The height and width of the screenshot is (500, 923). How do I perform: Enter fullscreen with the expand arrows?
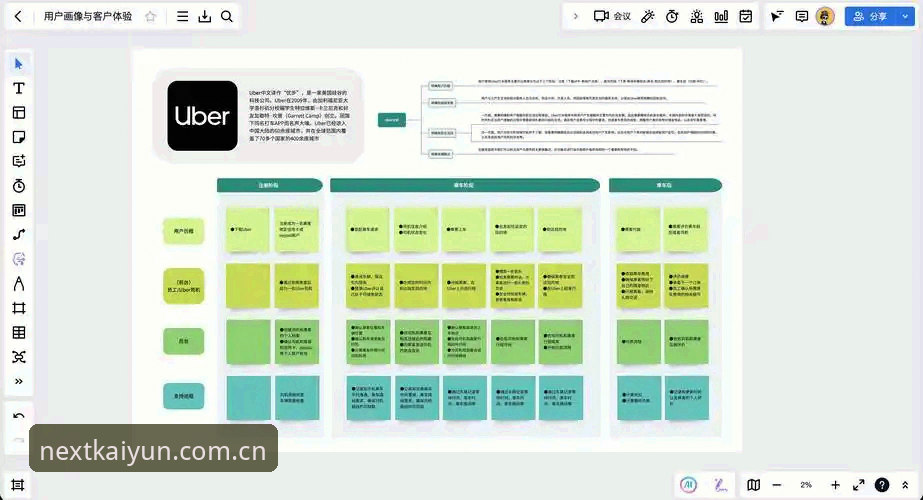pyautogui.click(x=859, y=485)
